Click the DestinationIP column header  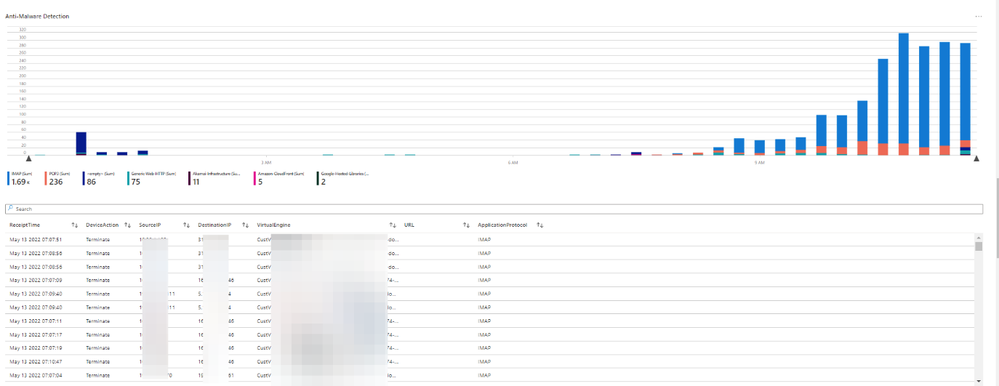(x=215, y=225)
